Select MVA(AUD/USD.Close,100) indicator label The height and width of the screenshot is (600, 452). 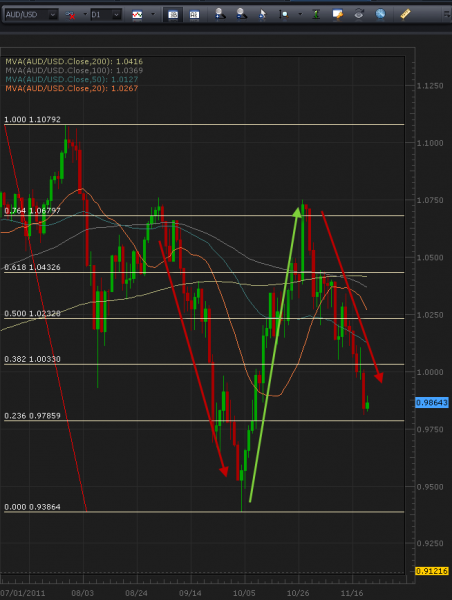74,70
